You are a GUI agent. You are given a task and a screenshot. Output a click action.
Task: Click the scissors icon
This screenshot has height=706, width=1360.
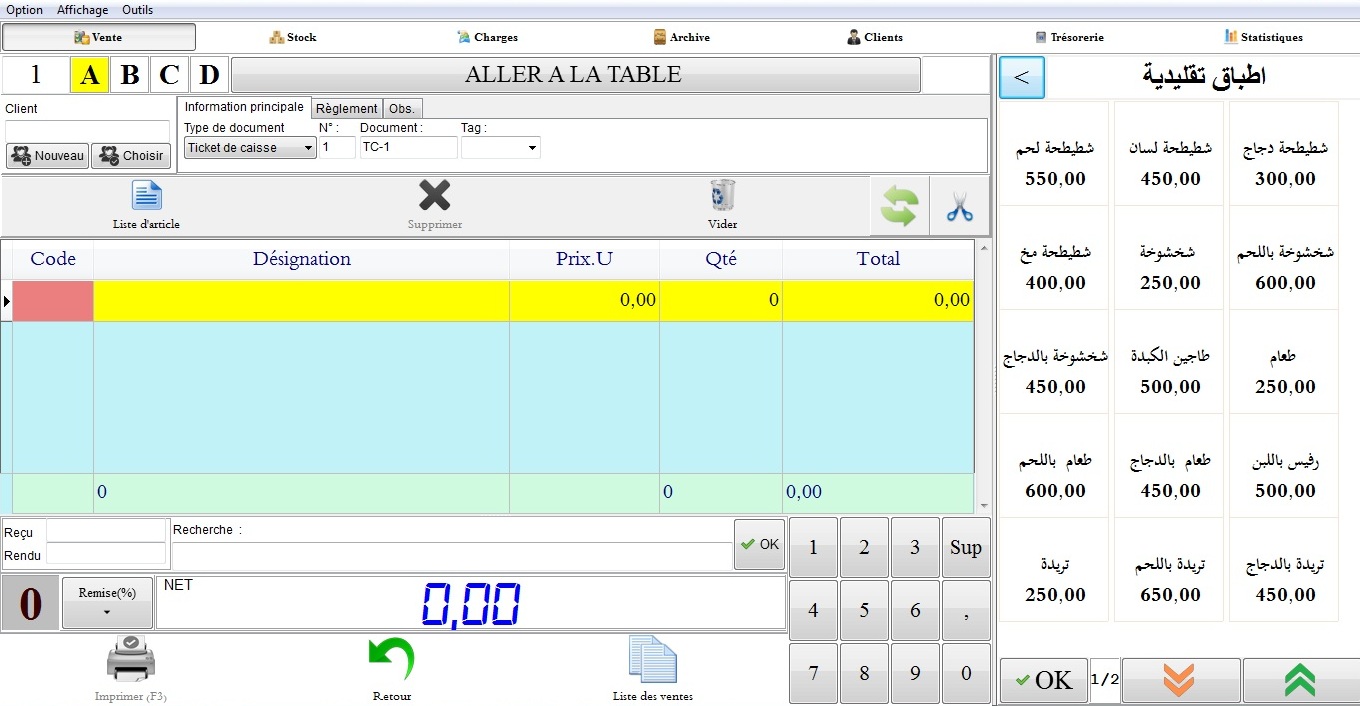coord(959,207)
